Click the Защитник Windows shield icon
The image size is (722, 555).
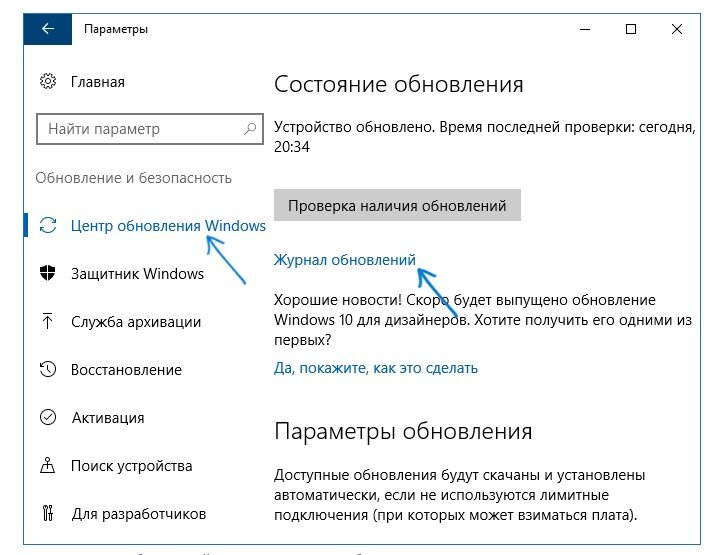pyautogui.click(x=47, y=273)
